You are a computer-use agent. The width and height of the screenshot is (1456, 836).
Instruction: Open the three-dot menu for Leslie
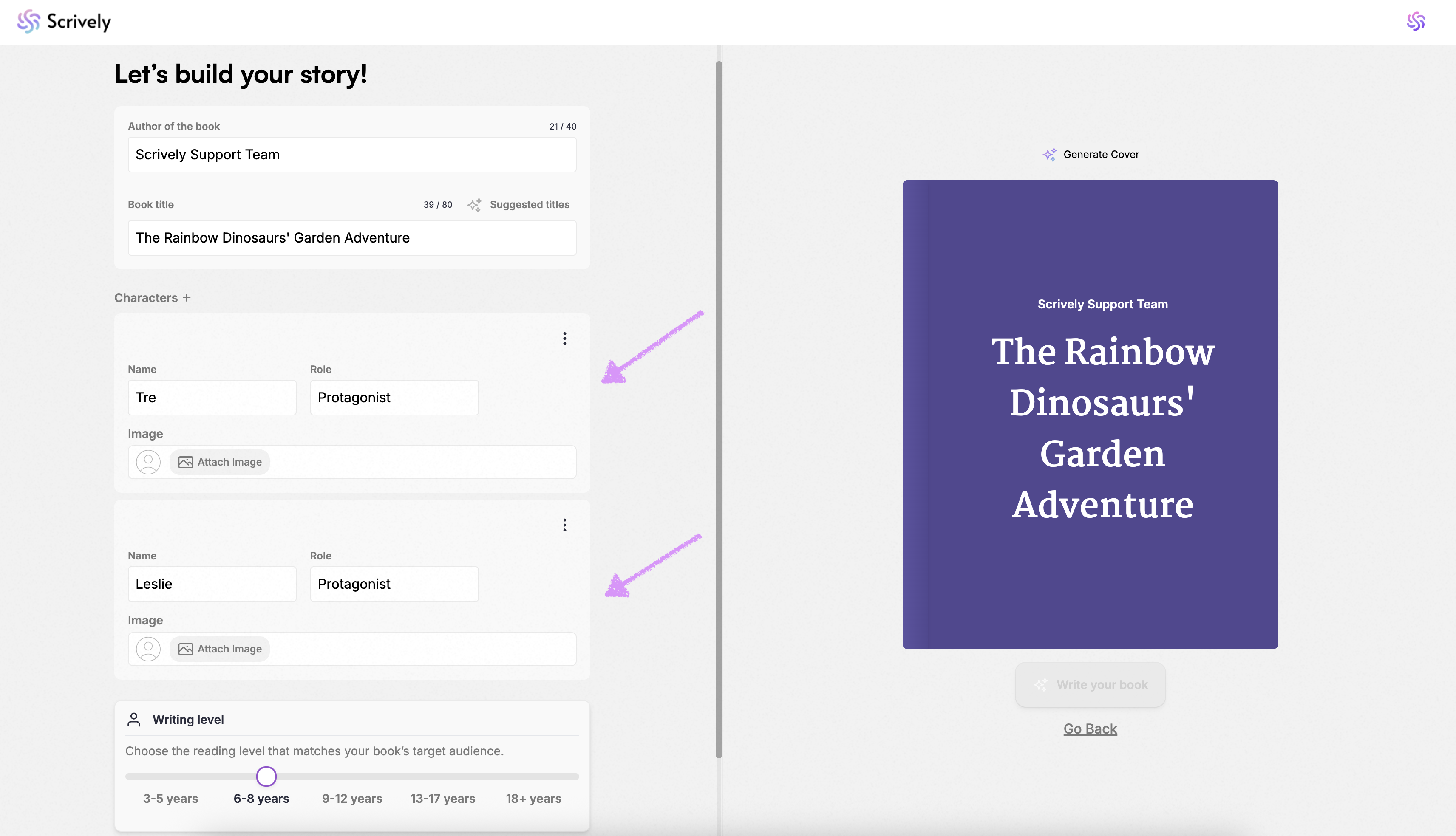click(565, 525)
